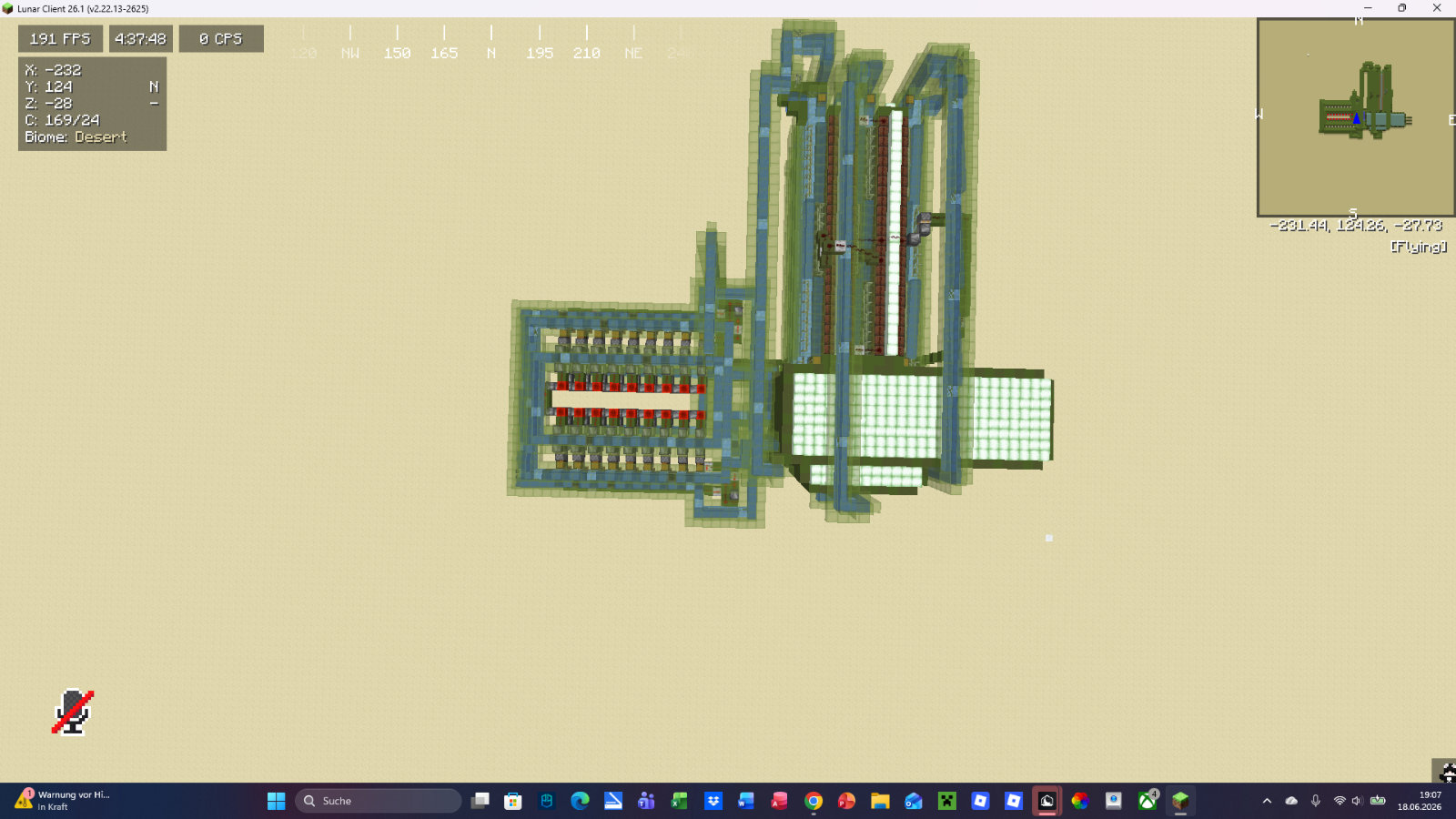1456x819 pixels.
Task: Open the OneDrive cloud tray icon
Action: tap(1291, 801)
